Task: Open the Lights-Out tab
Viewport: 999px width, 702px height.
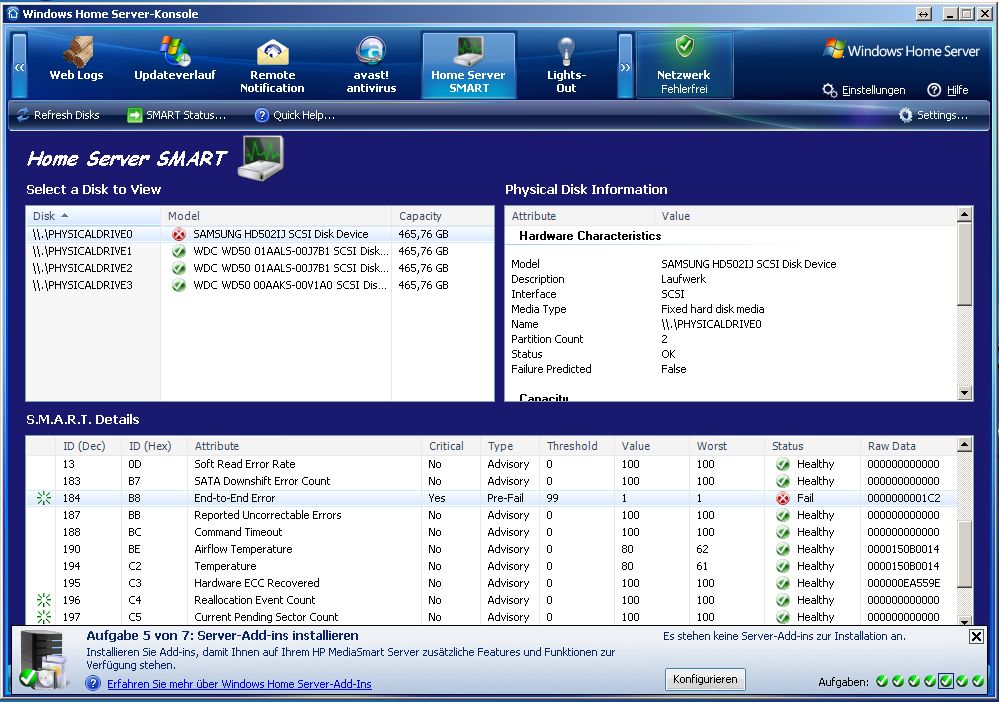Action: [x=566, y=65]
